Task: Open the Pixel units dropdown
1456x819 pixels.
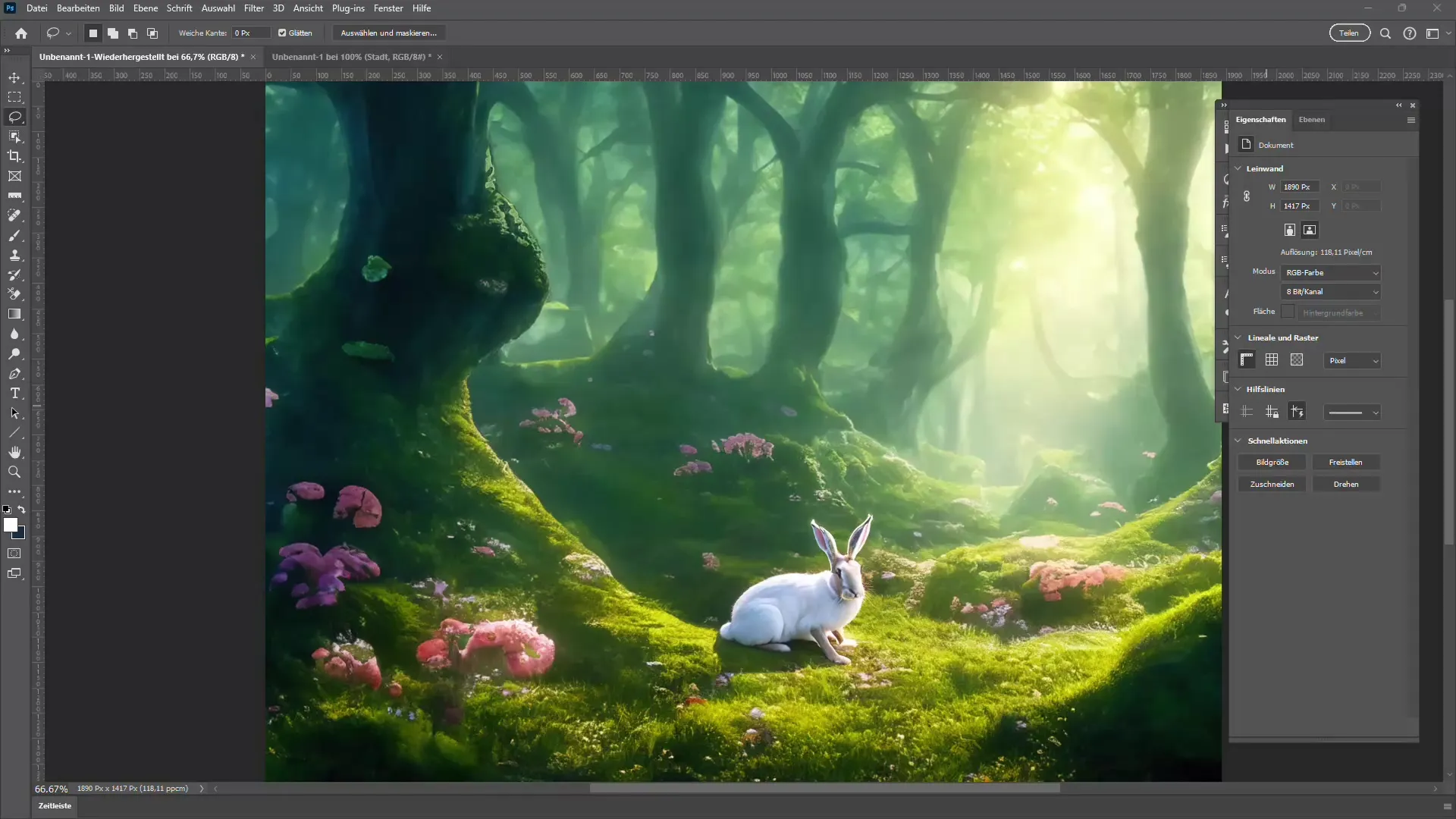Action: click(x=1352, y=361)
